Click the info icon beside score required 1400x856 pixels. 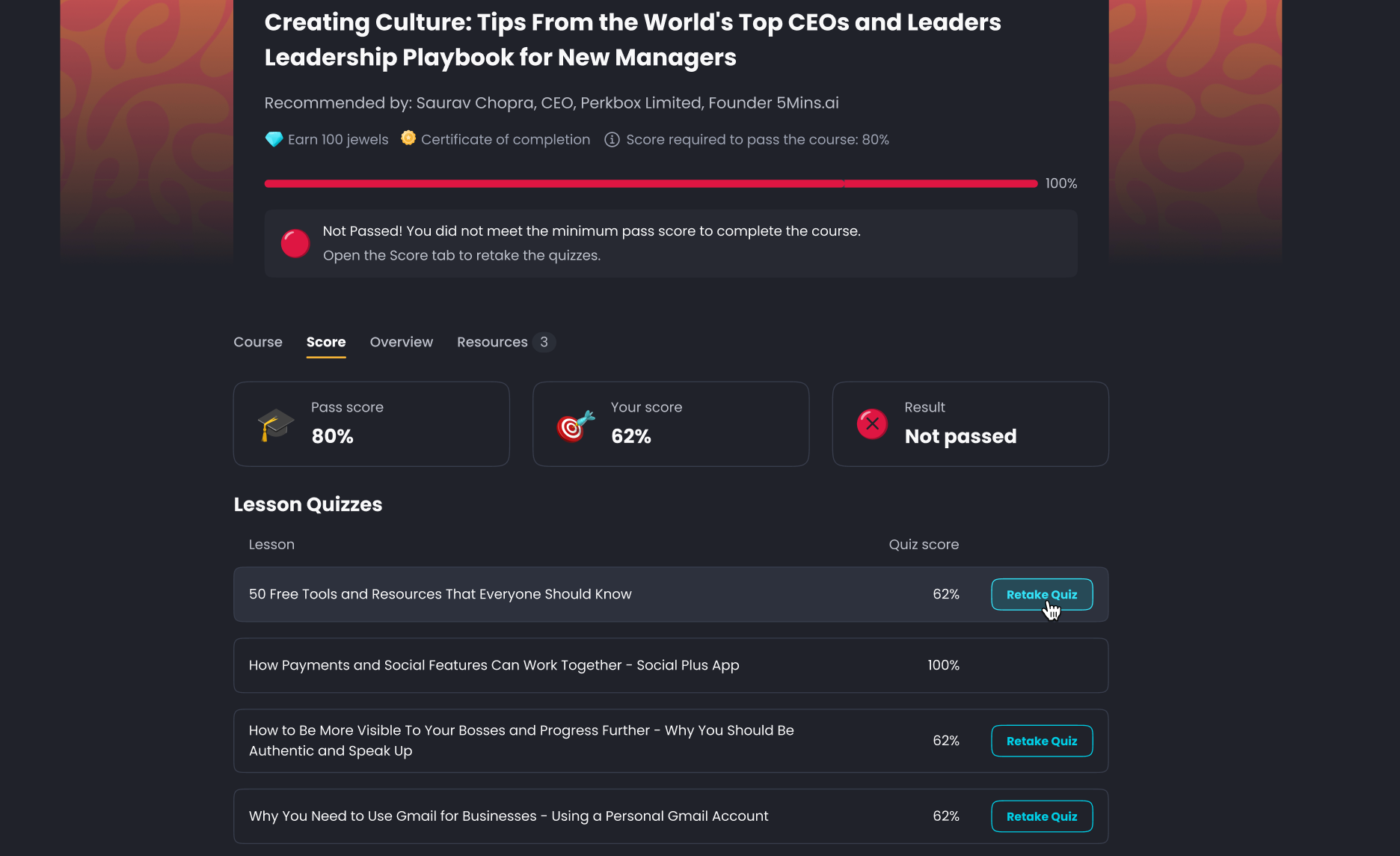click(612, 140)
